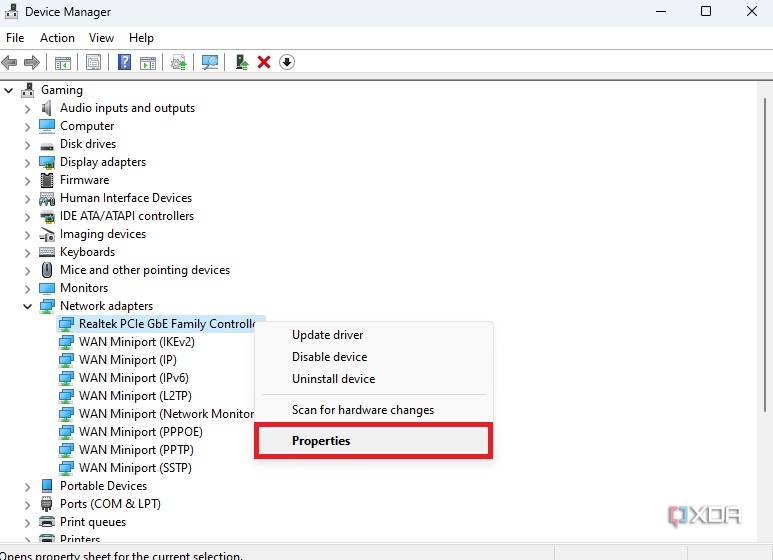
Task: Select WAN Miniport (IKEv2)
Action: point(137,342)
